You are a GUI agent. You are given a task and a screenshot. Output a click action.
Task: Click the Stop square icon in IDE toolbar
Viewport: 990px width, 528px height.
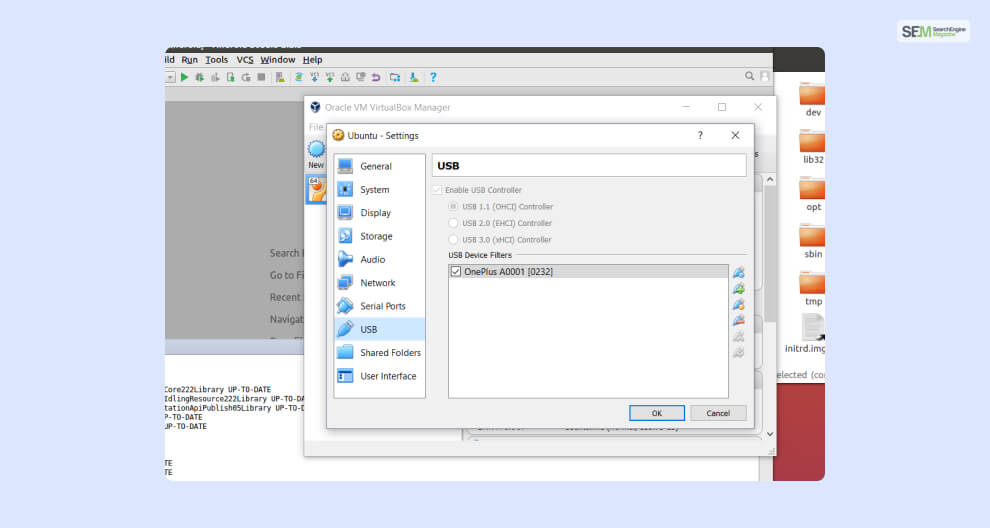[x=261, y=77]
